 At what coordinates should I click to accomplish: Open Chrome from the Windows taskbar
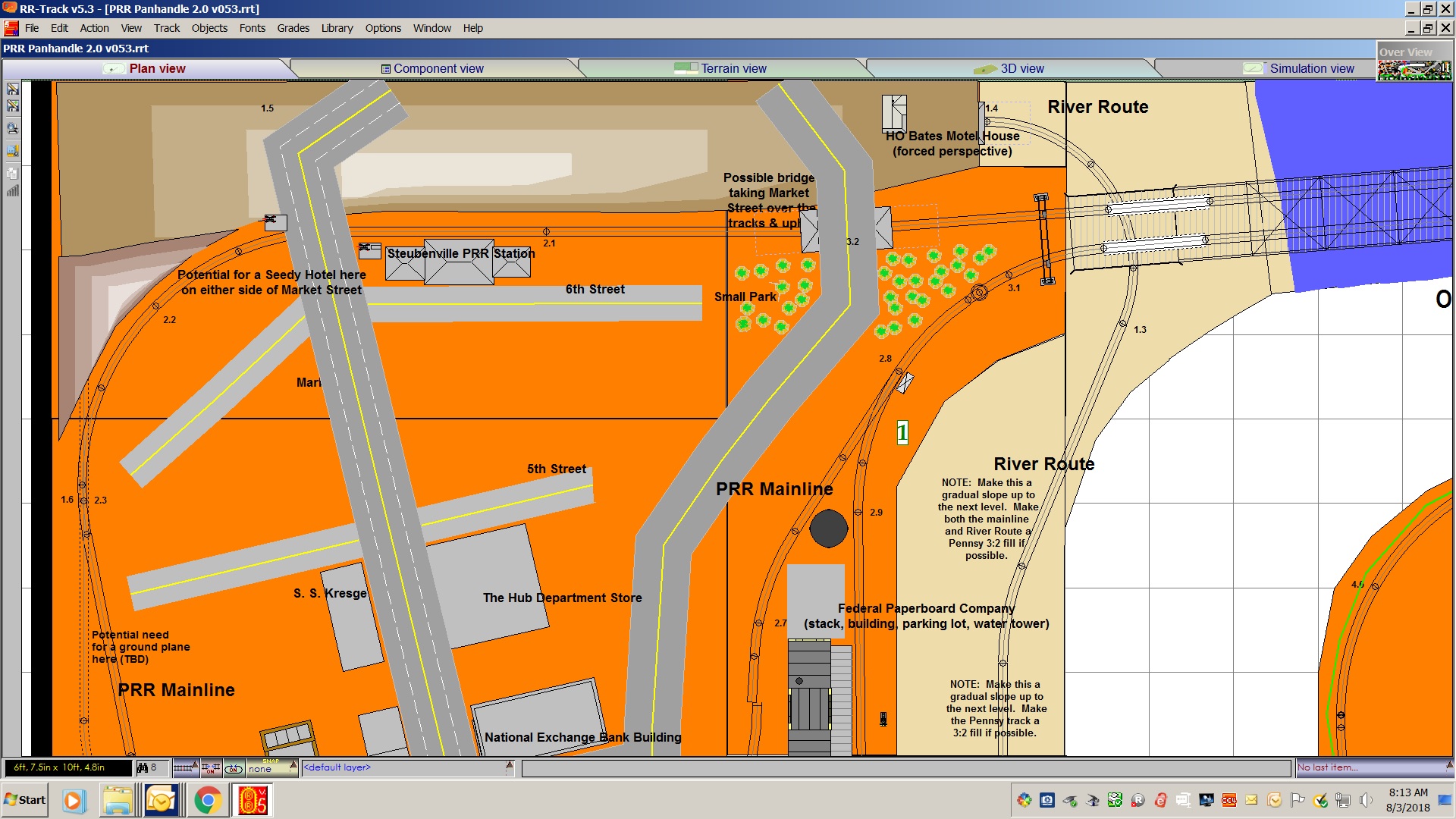point(207,801)
